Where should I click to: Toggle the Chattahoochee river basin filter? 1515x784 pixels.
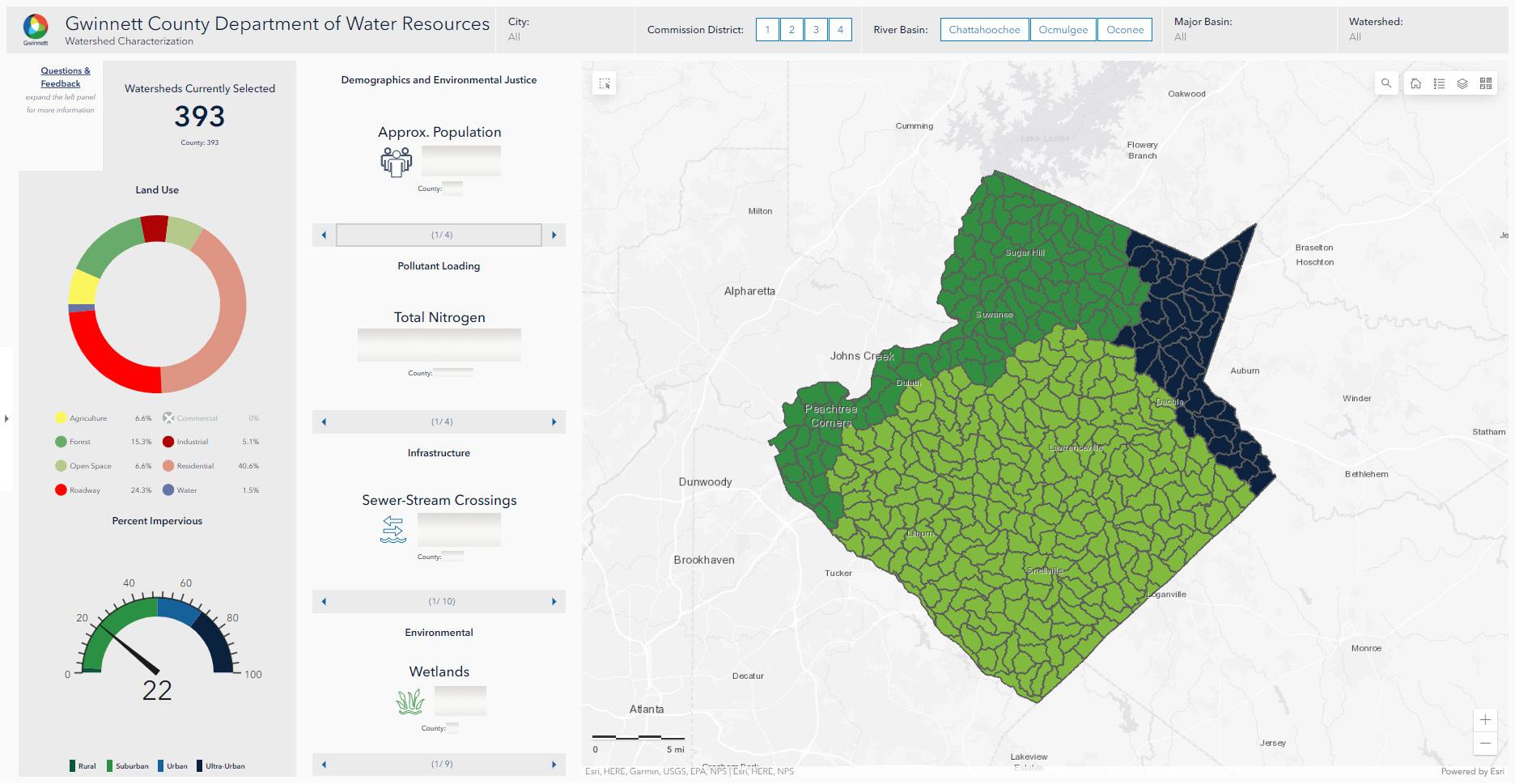pos(984,30)
